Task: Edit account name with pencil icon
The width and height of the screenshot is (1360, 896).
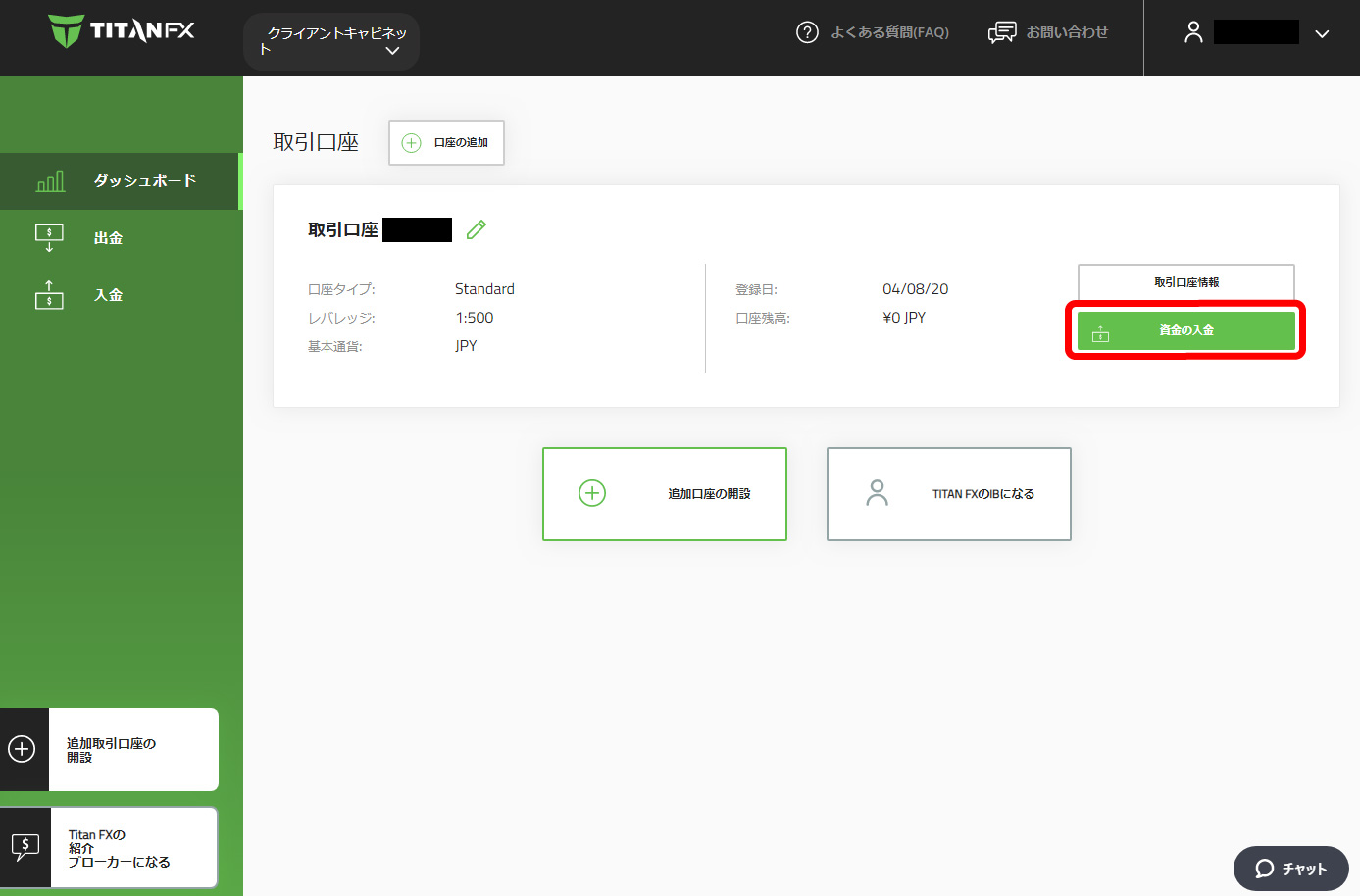Action: 477,229
